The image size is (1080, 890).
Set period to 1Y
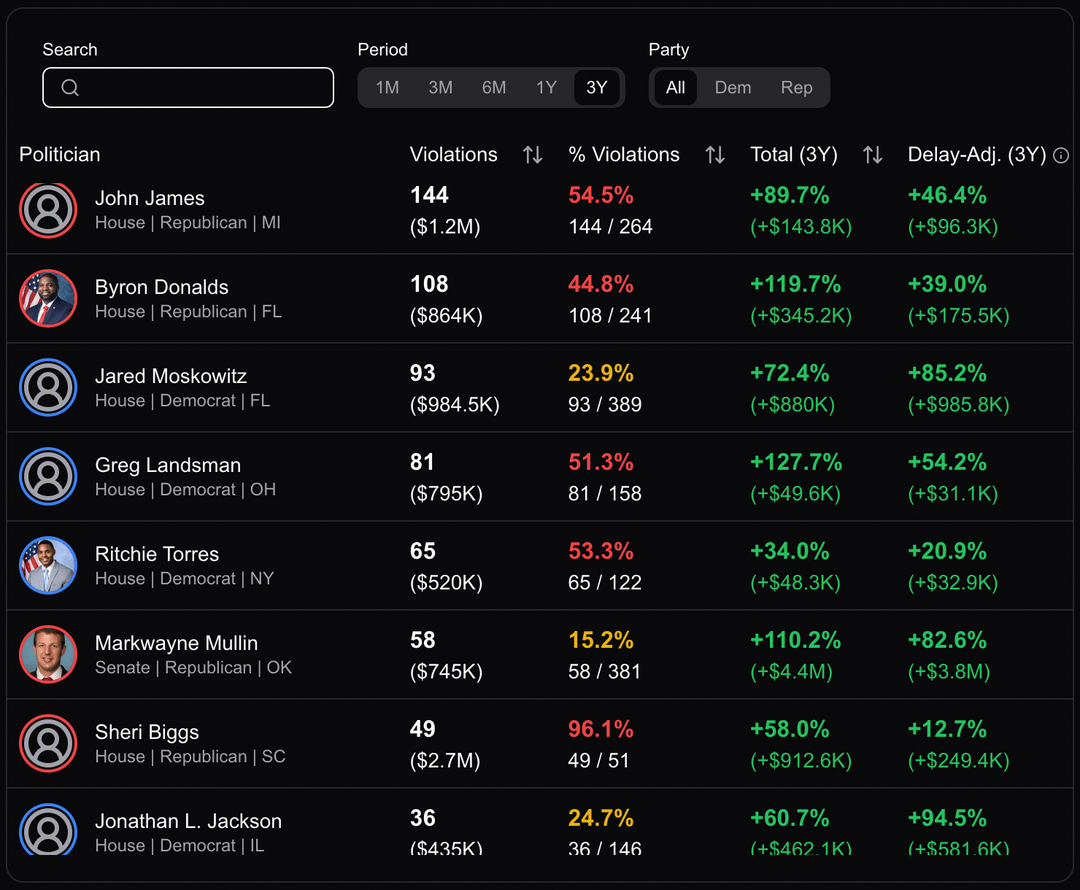pyautogui.click(x=546, y=88)
